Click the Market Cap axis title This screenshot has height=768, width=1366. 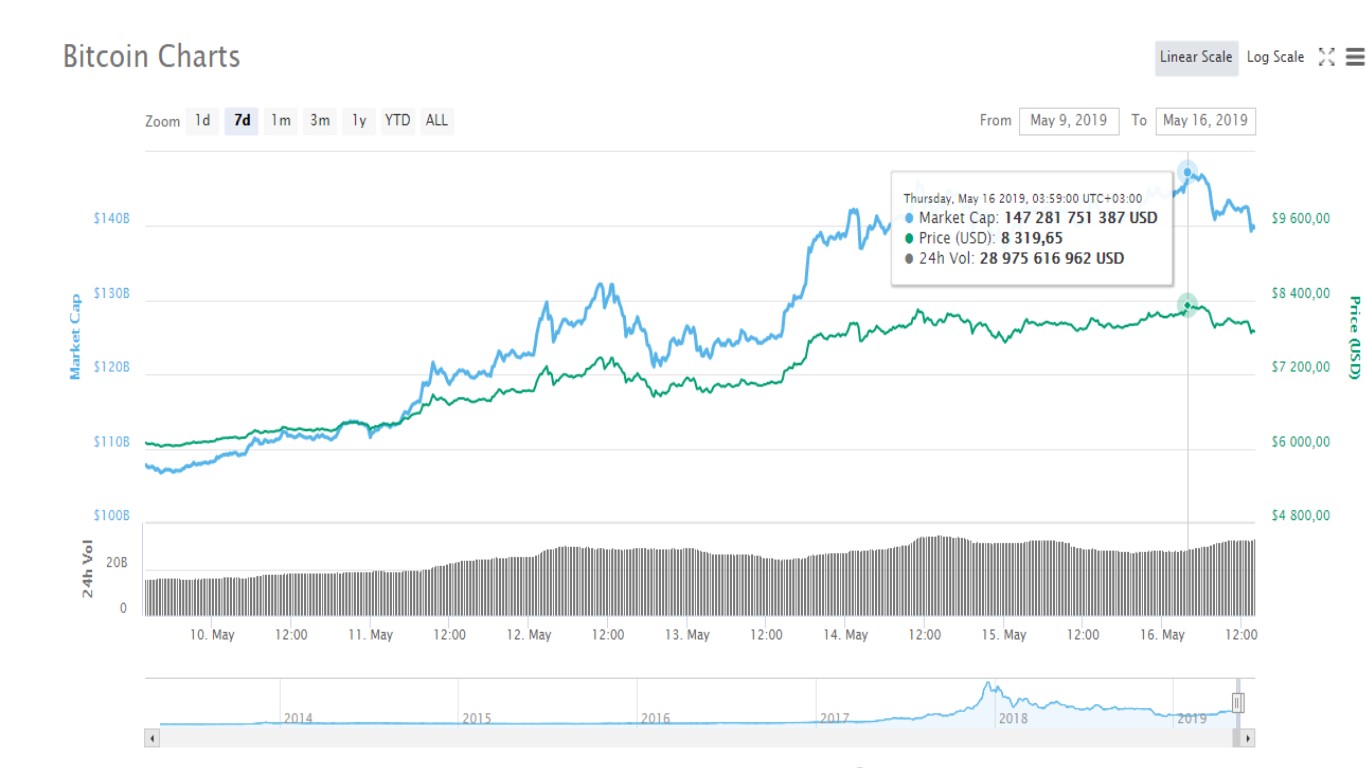[75, 337]
